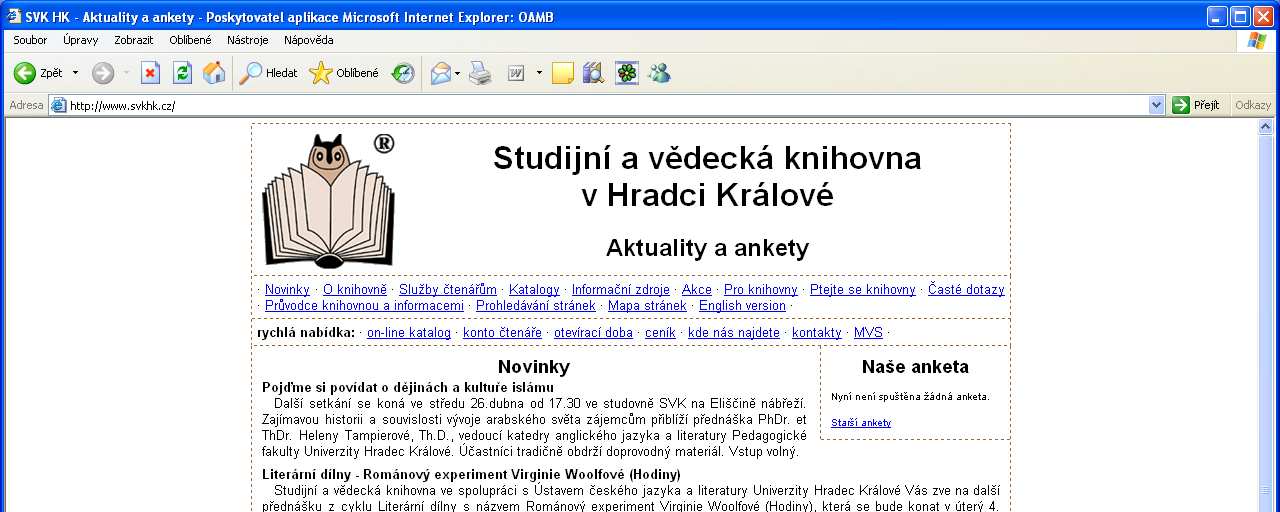Launch the ICQ flower icon
This screenshot has height=512, width=1280.
(627, 73)
